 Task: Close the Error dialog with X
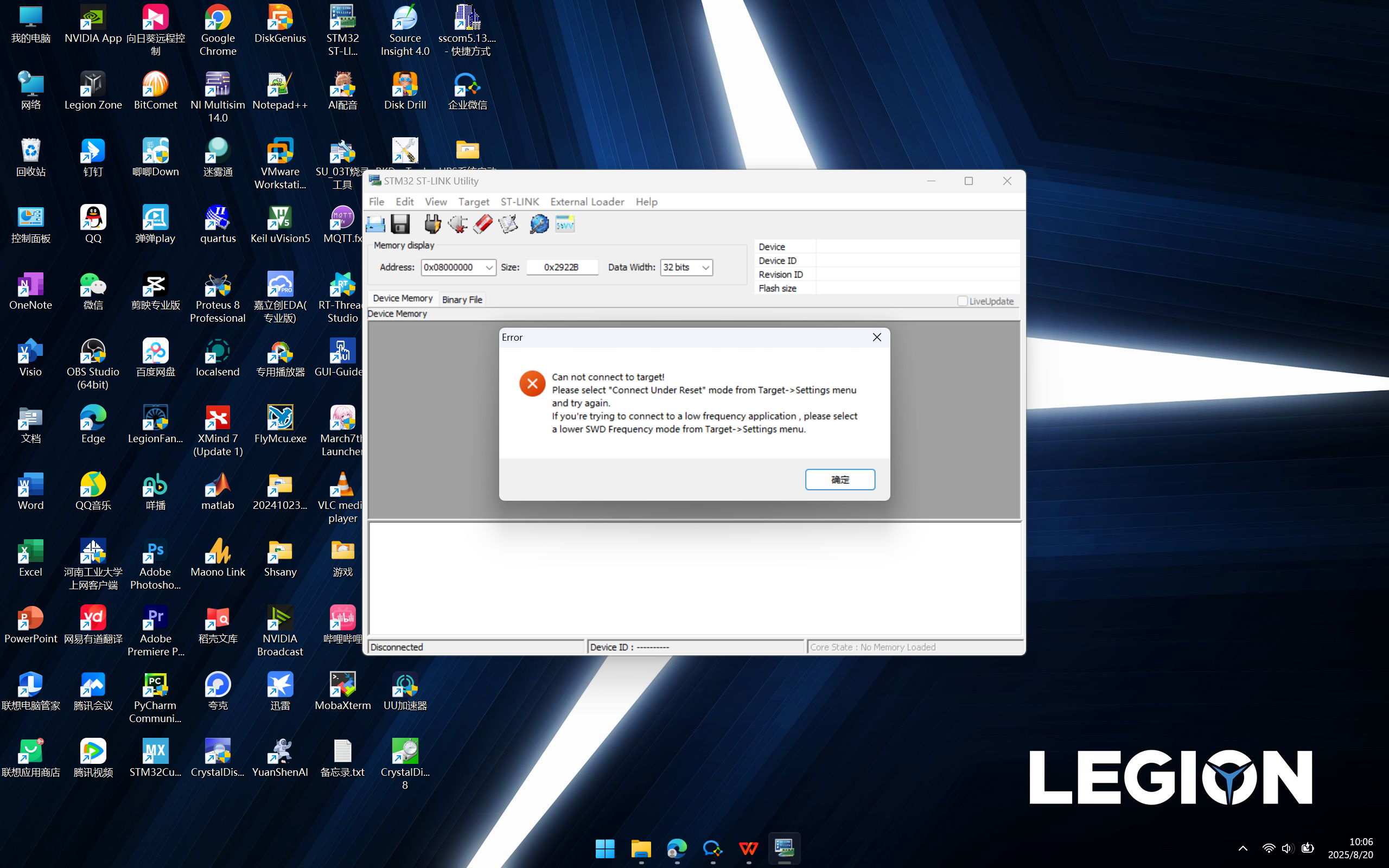click(876, 337)
